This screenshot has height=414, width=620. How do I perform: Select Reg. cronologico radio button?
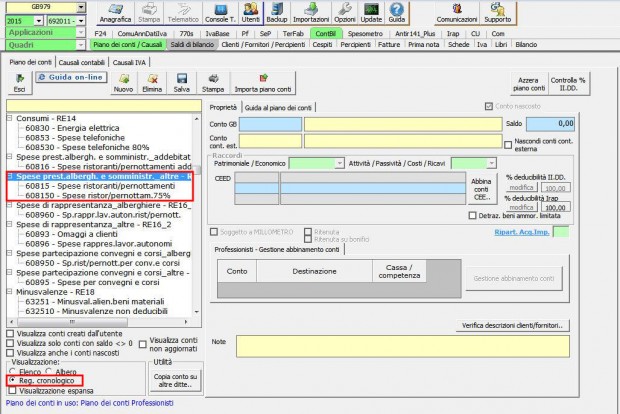coord(13,380)
